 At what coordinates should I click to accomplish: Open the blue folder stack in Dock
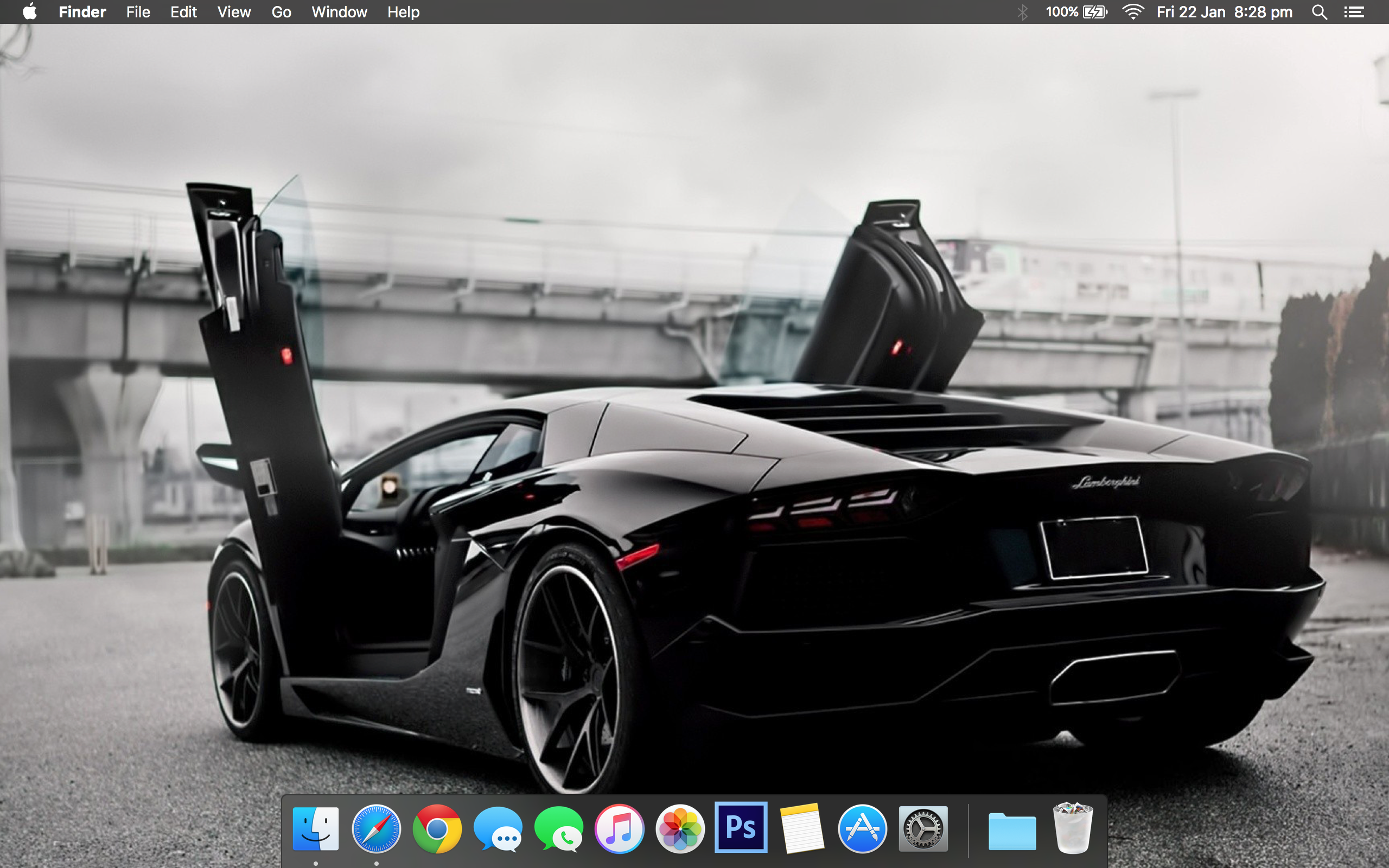[1012, 831]
